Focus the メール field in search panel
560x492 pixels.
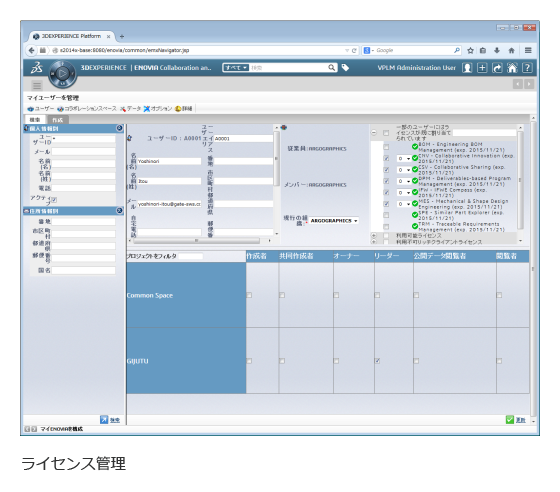[84, 151]
